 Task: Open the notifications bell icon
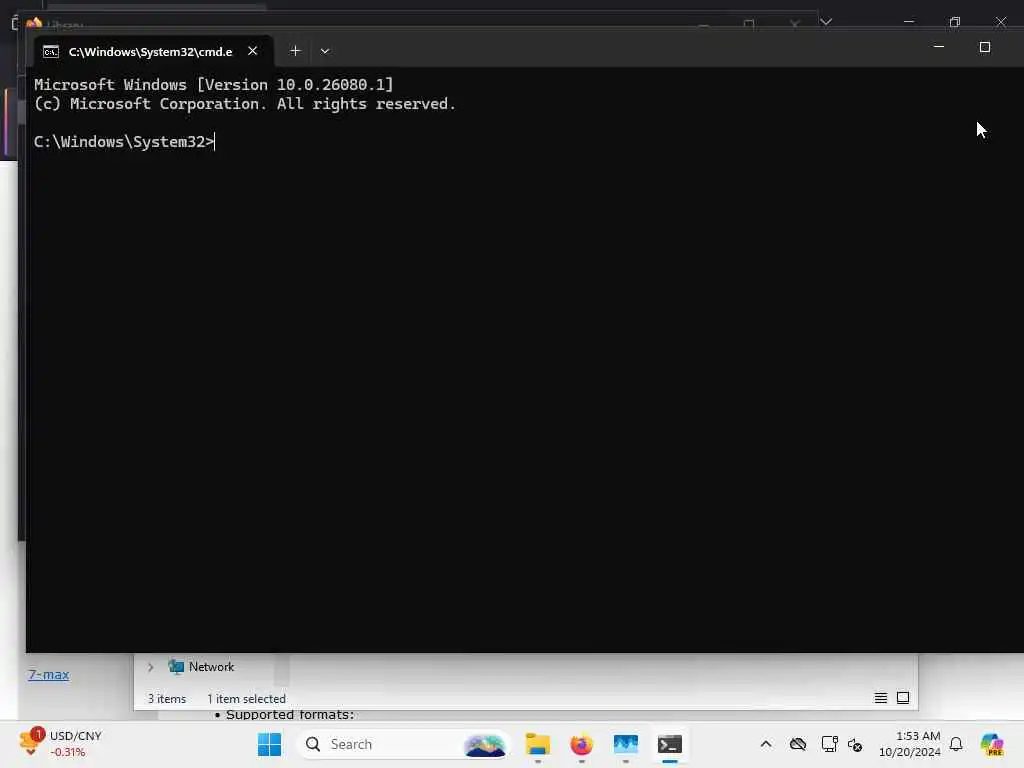pyautogui.click(x=956, y=744)
